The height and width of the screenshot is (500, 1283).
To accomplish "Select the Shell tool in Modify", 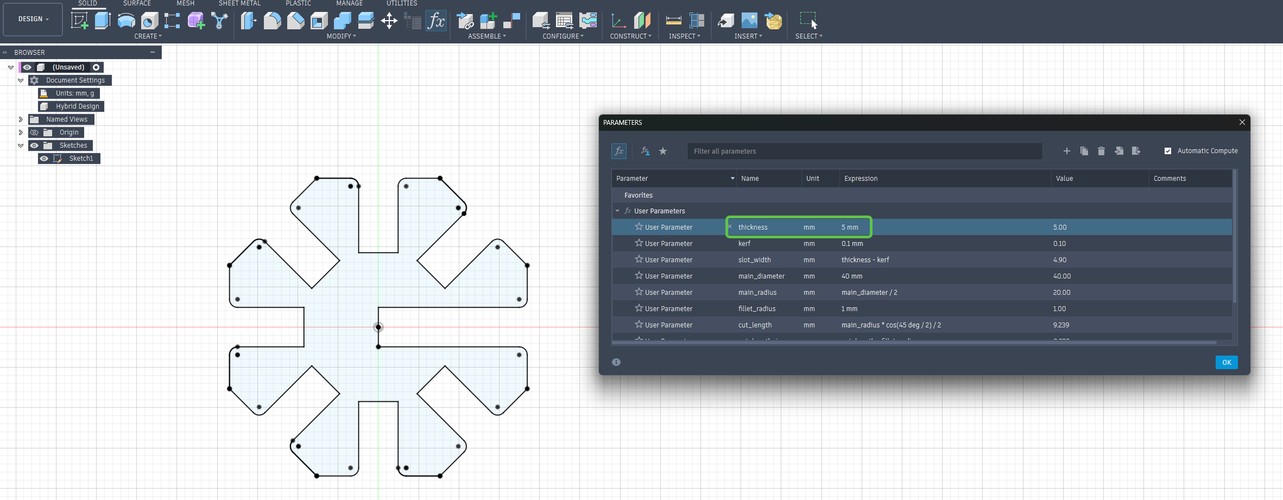I will pyautogui.click(x=318, y=20).
